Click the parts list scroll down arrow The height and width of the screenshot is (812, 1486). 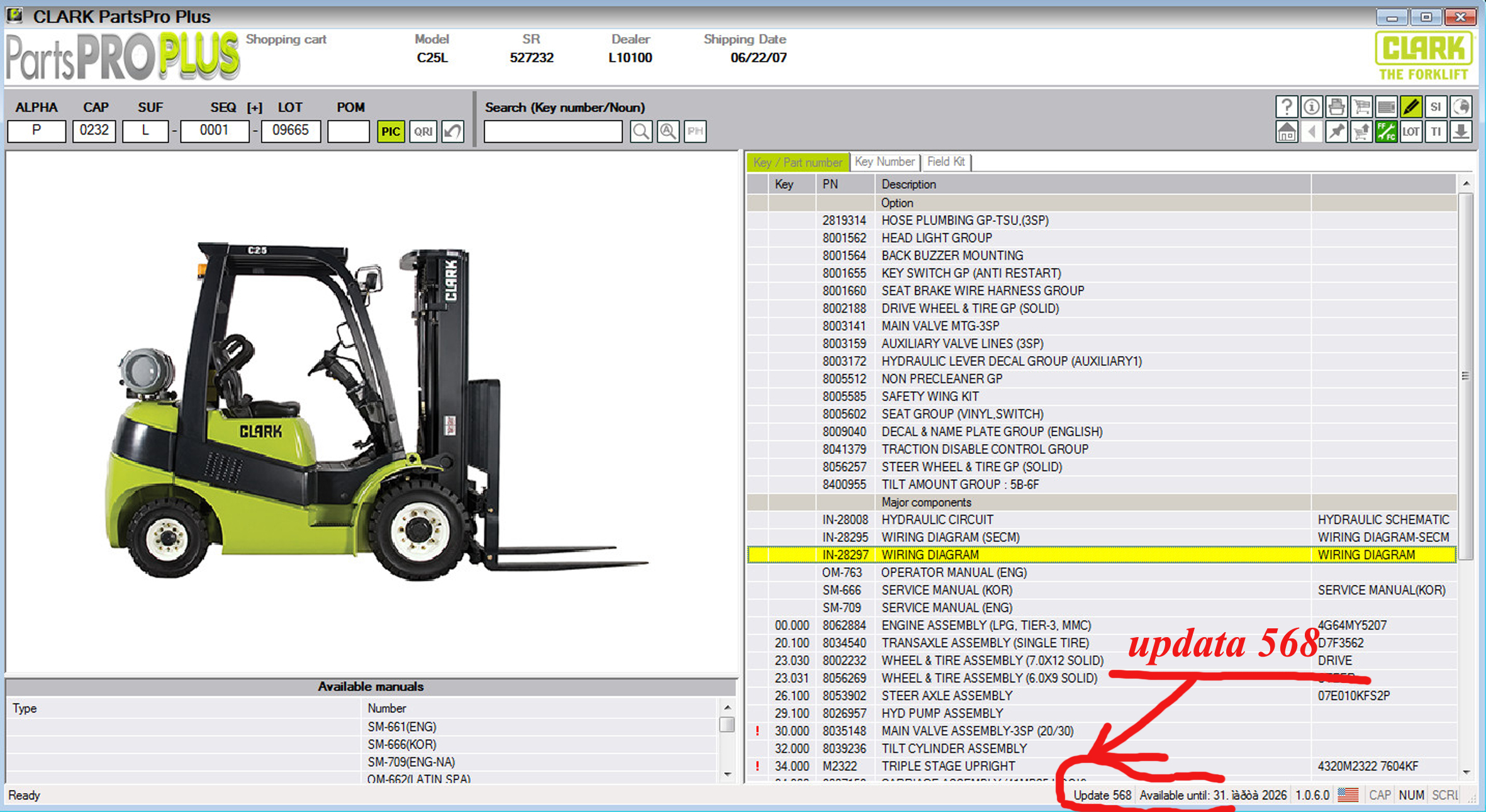[1466, 772]
